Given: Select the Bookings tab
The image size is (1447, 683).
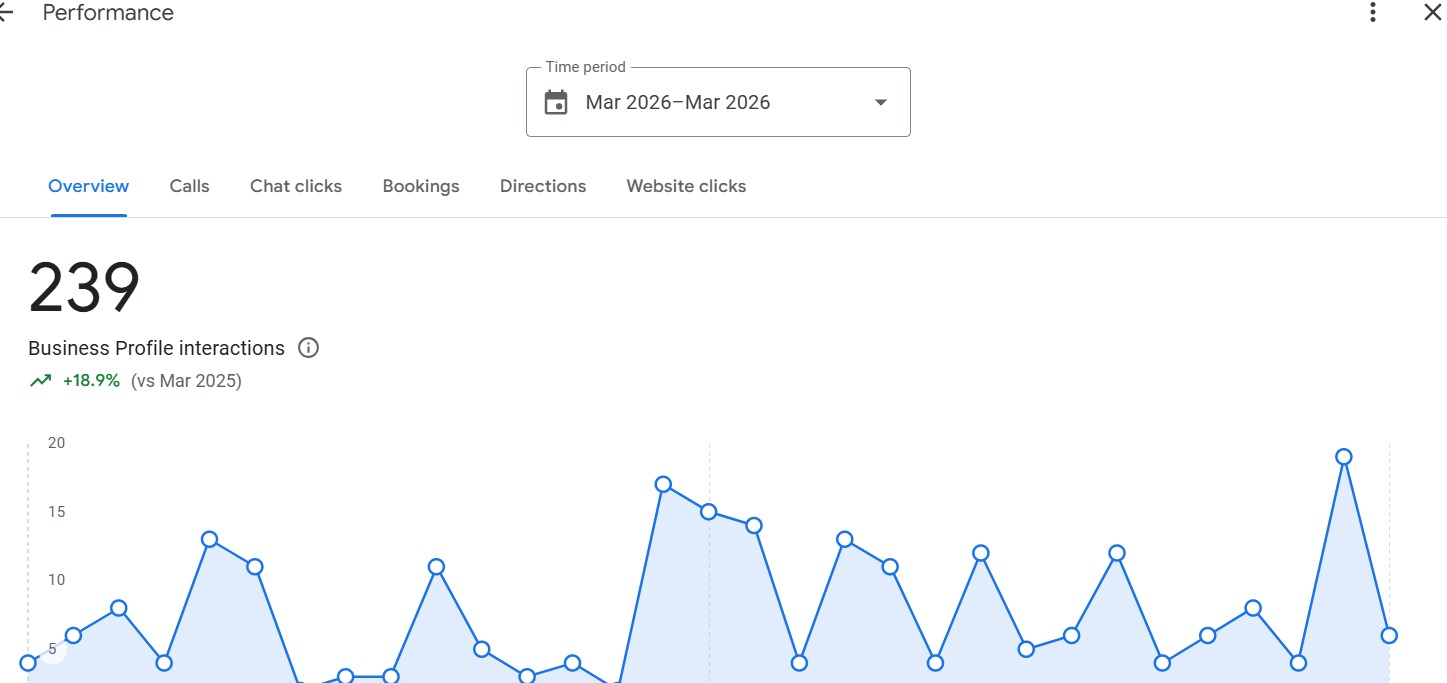Looking at the screenshot, I should (420, 186).
